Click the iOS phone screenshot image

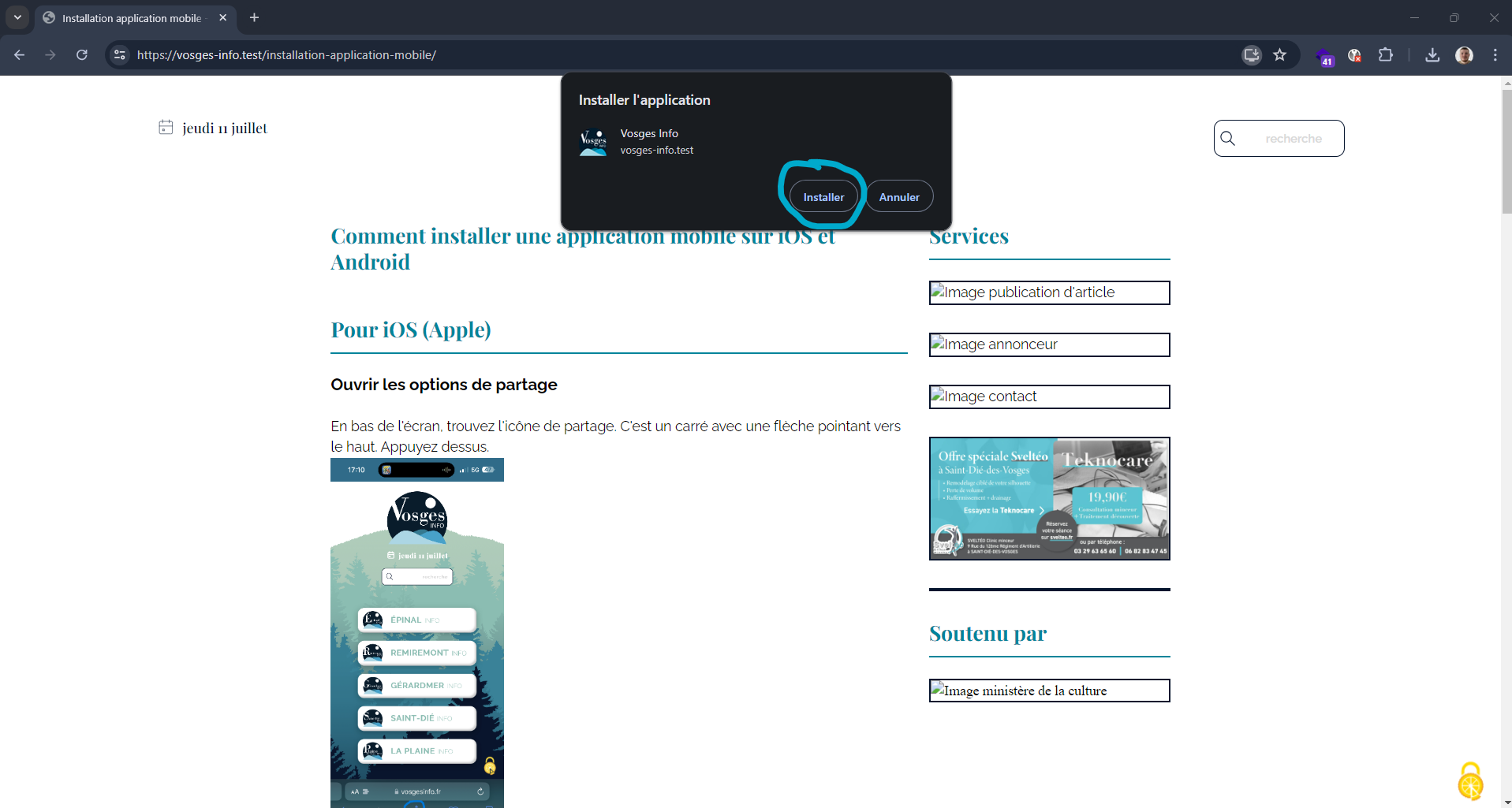[417, 633]
